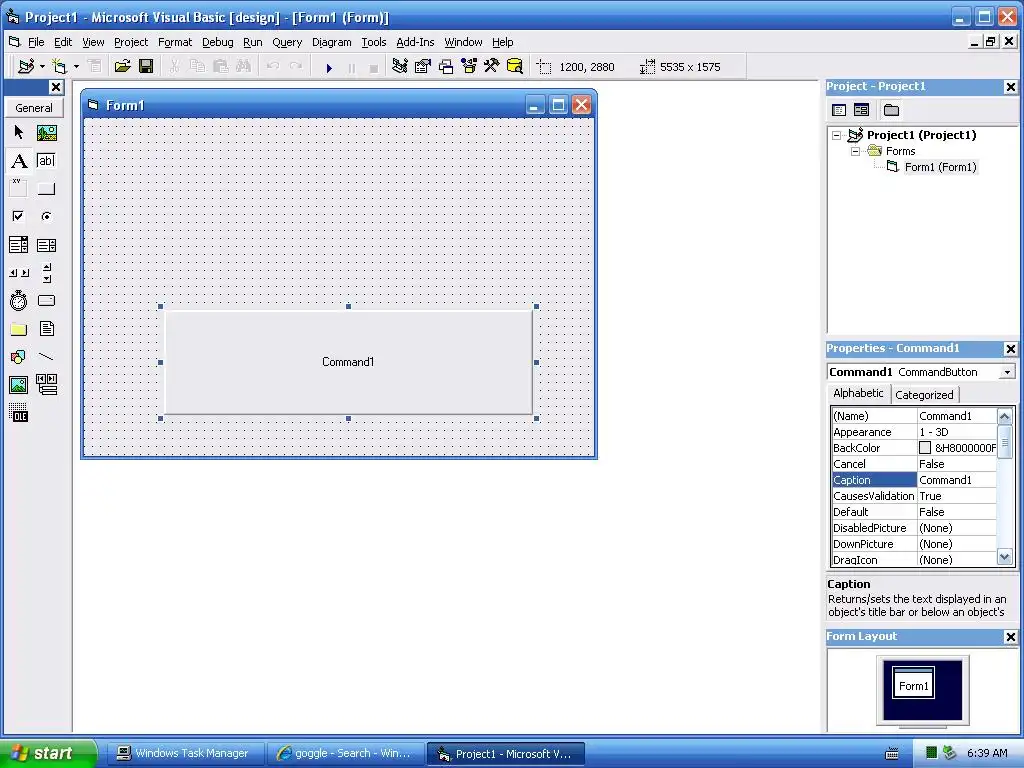Close the Toolbox panel
This screenshot has height=768, width=1024.
pos(56,87)
